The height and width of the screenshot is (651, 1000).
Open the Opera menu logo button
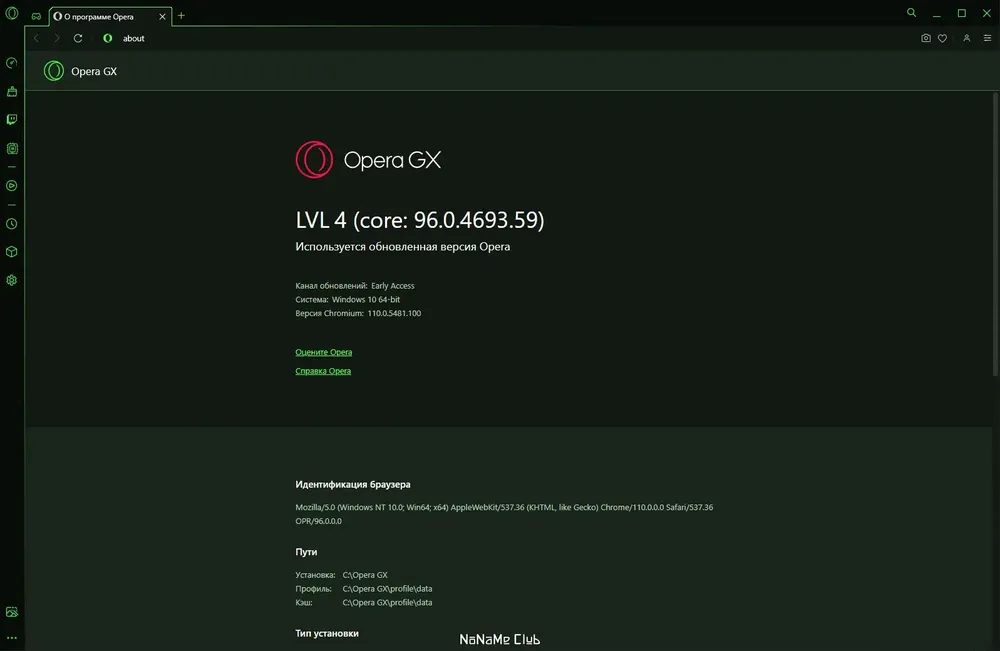pyautogui.click(x=11, y=13)
